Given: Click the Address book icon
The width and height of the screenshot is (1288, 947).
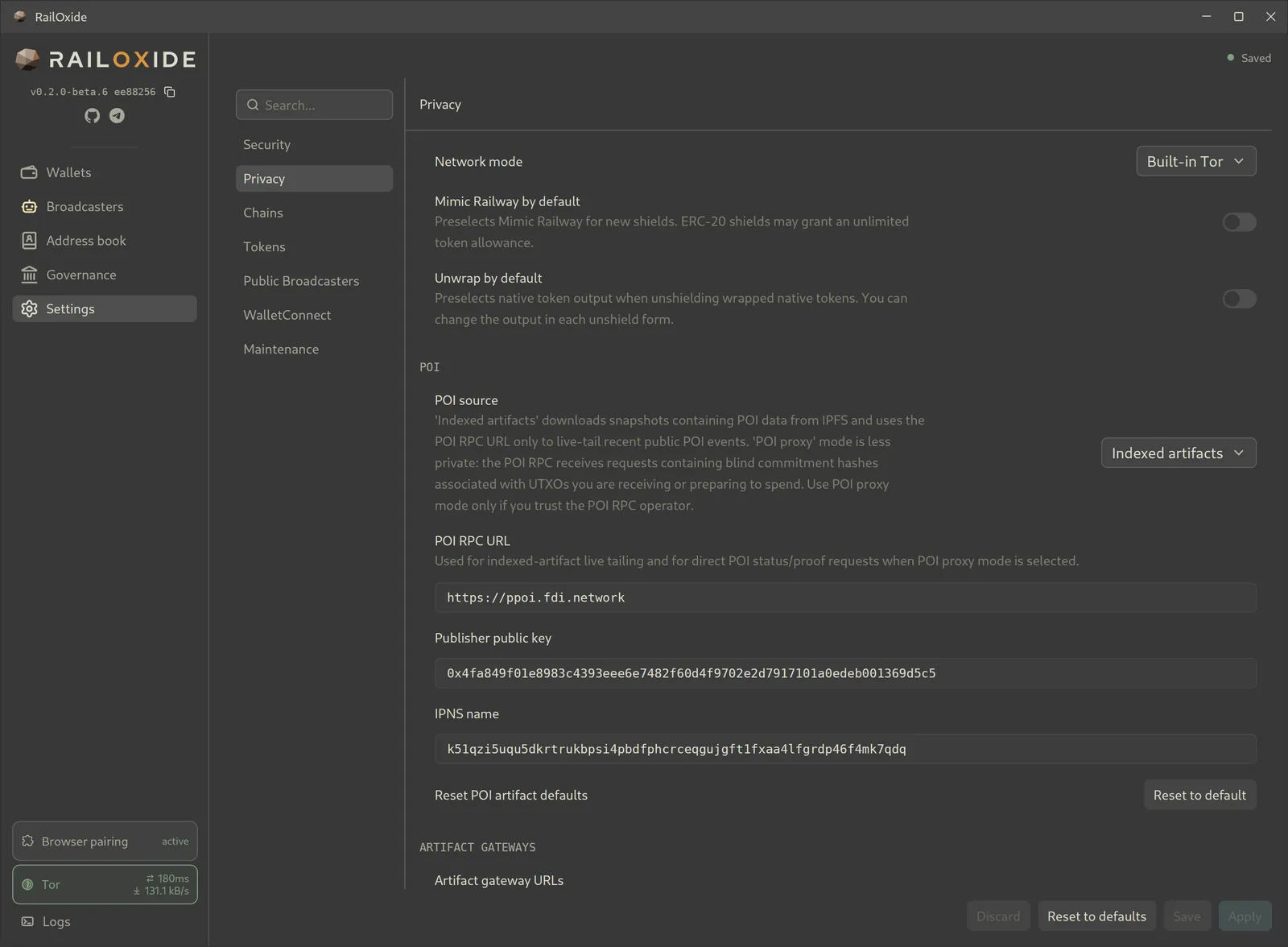Looking at the screenshot, I should (29, 241).
